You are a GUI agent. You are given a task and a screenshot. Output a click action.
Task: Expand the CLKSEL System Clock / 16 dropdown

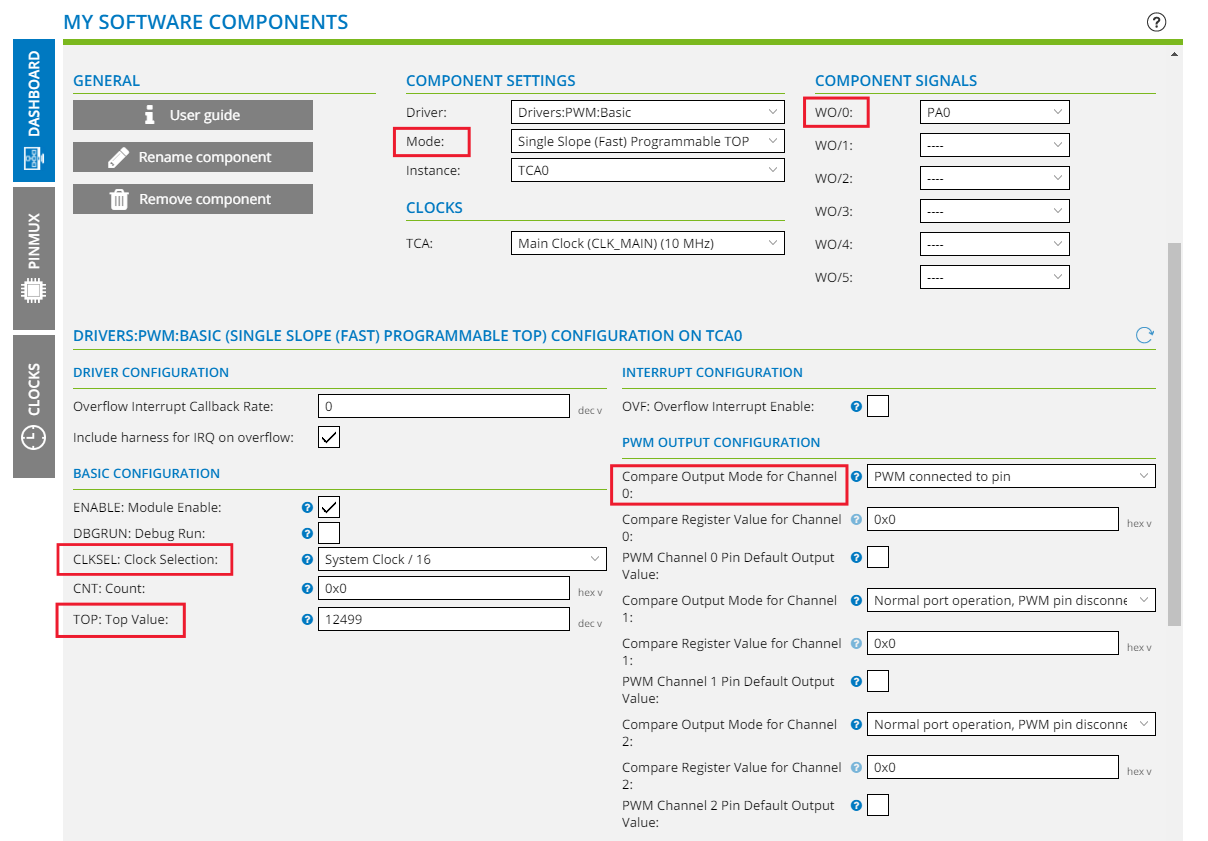(462, 559)
